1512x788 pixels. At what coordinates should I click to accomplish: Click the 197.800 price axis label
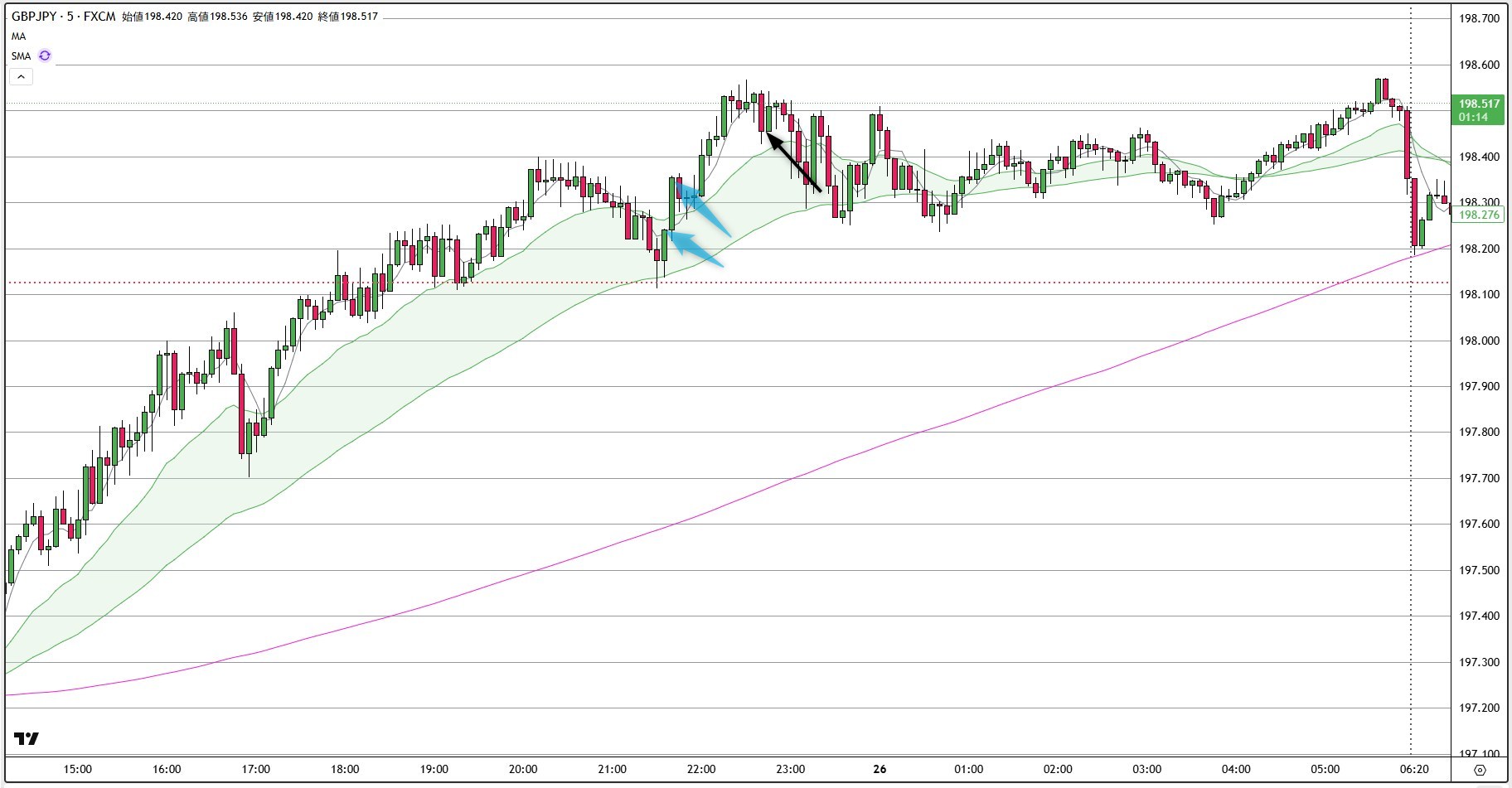click(x=1480, y=432)
